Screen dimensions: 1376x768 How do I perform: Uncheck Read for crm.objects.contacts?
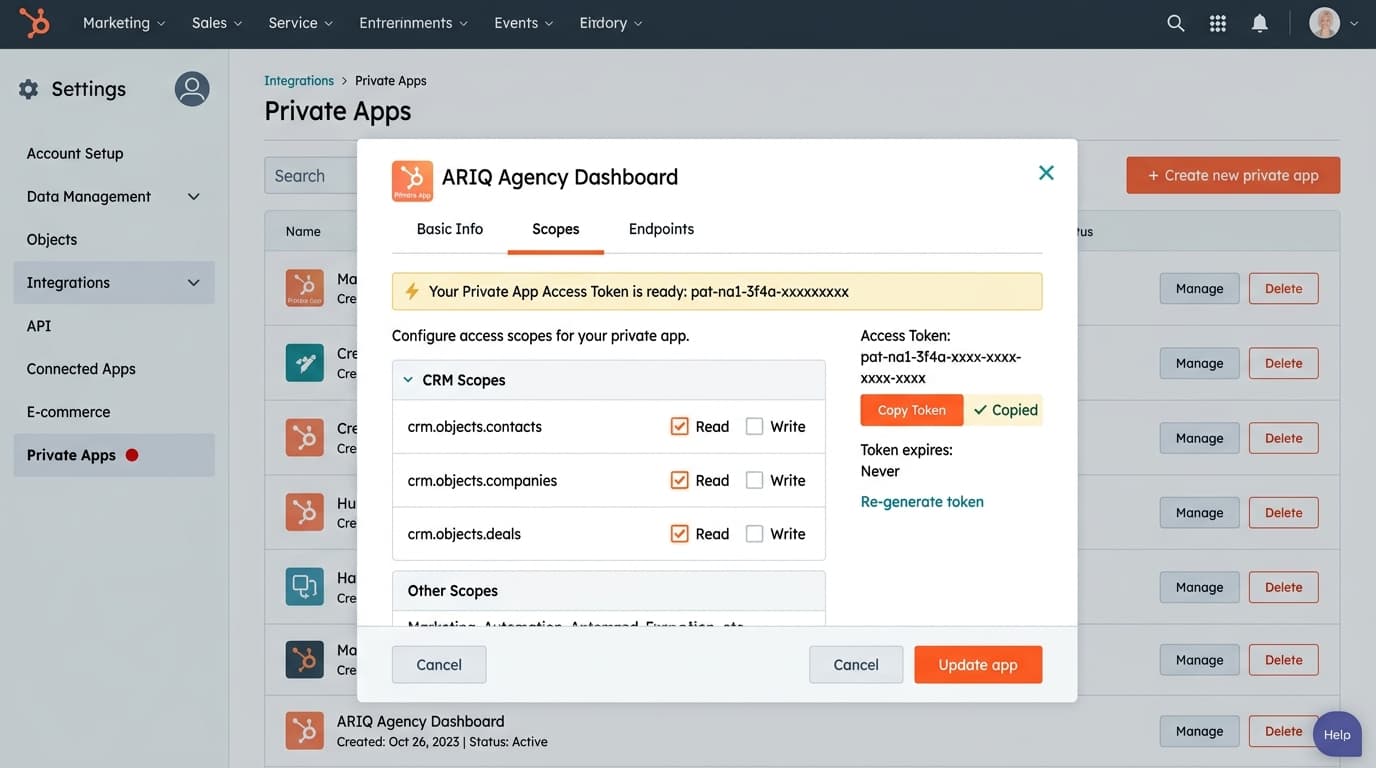coord(680,427)
